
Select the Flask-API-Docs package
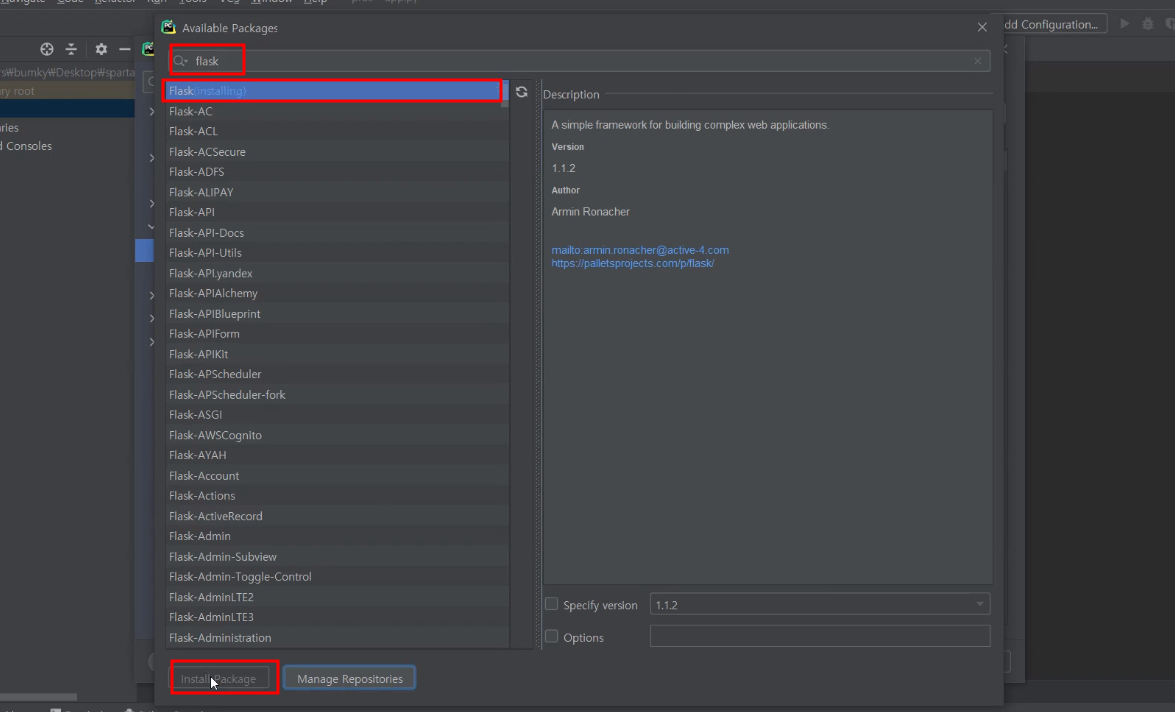tap(337, 232)
